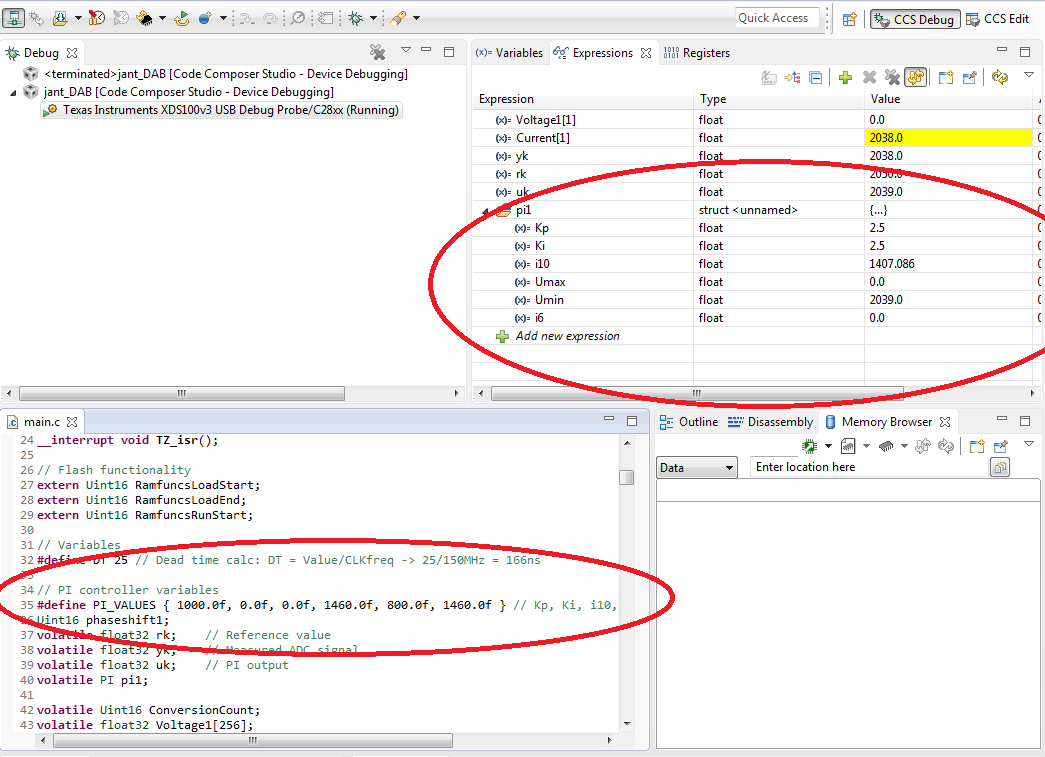Click the green bug debug icon in toolbar
The width and height of the screenshot is (1045, 757).
(356, 18)
